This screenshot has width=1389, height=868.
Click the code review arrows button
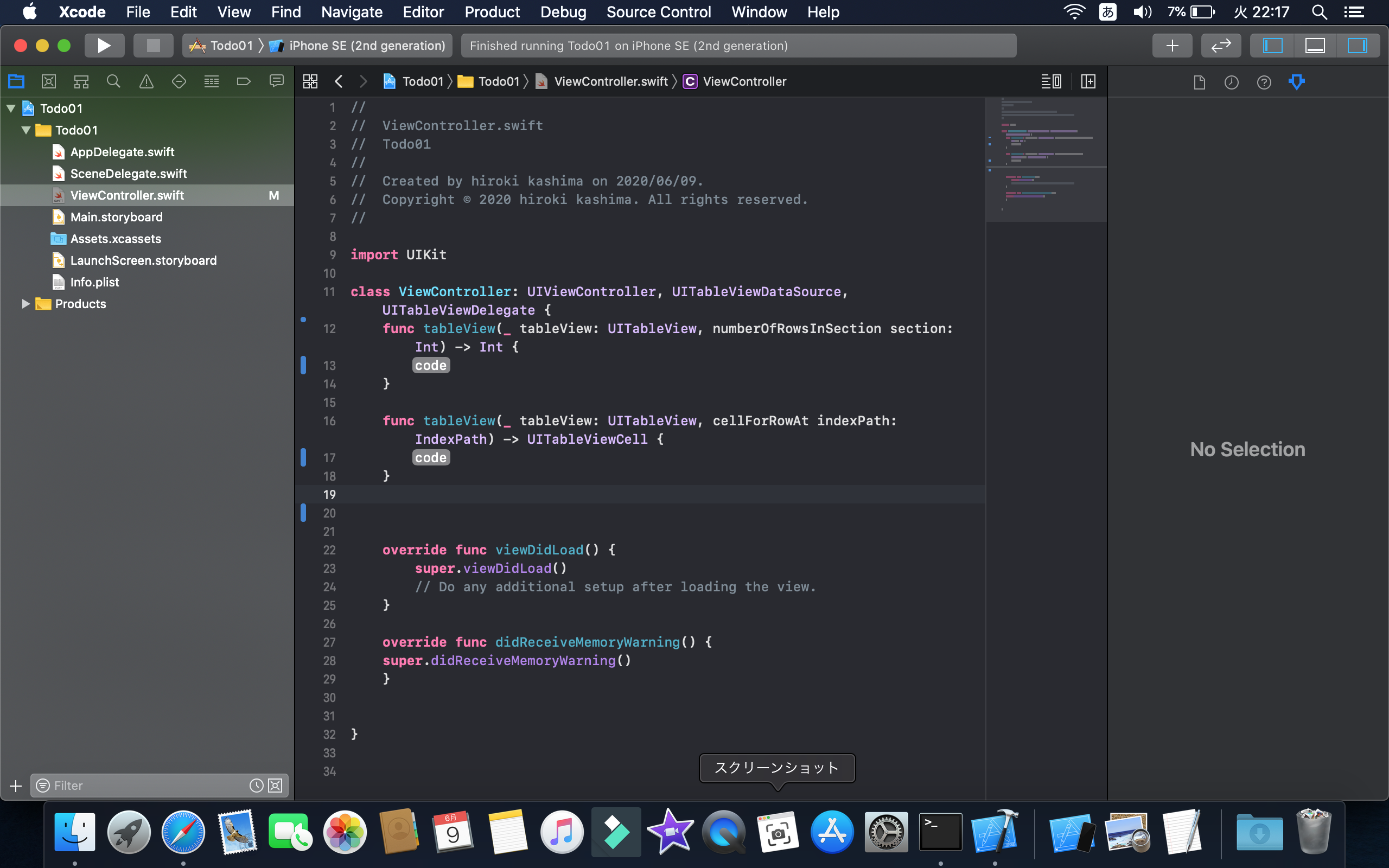pyautogui.click(x=1221, y=46)
